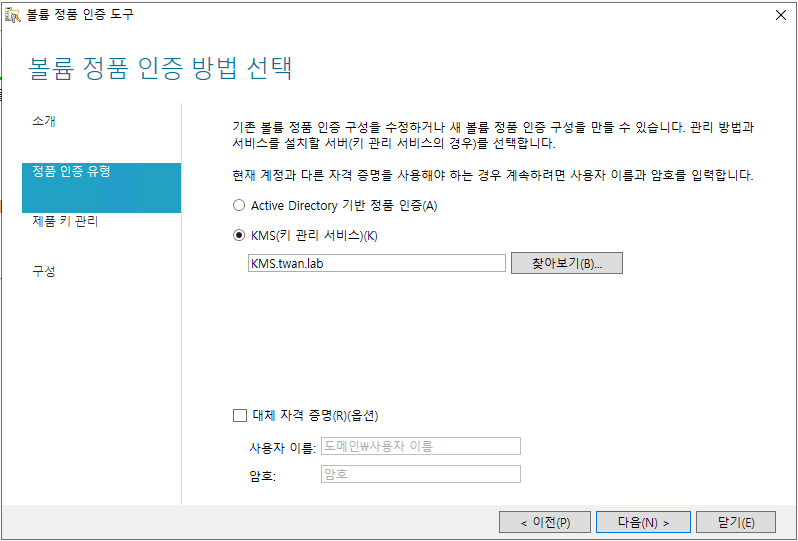The width and height of the screenshot is (798, 541).
Task: Click the 사용자 이름: label
Action: tap(282, 447)
